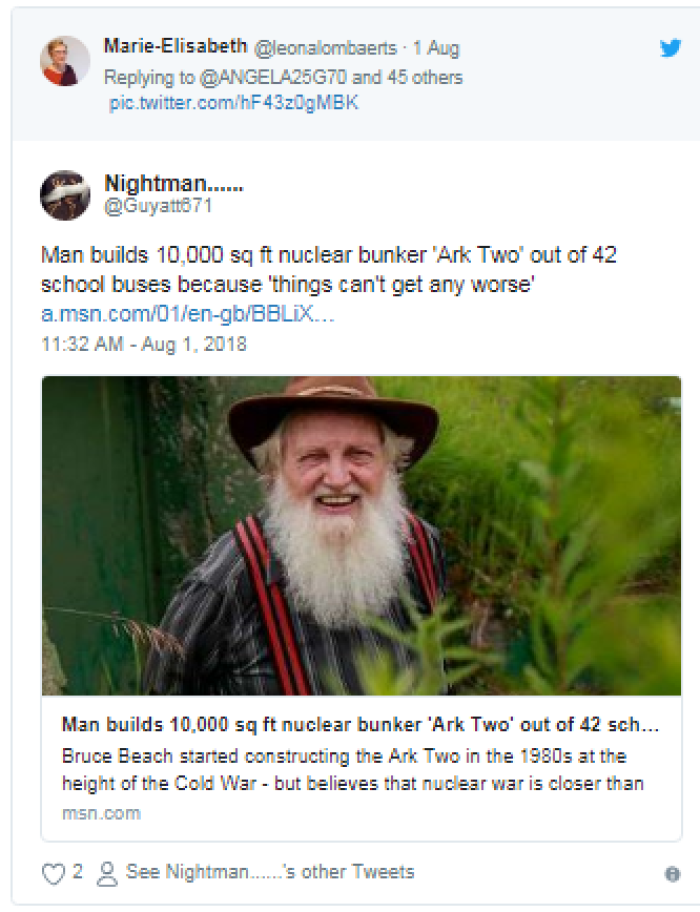This screenshot has height=912, width=700.
Task: Open the 11:32 AM - Aug 1, 2018 timestamp
Action: 144,344
